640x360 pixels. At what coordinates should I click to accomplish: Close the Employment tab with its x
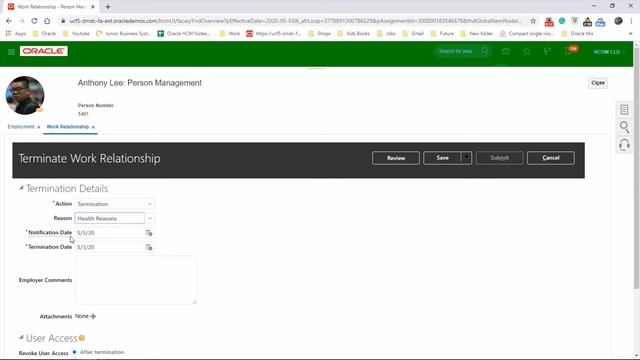pos(39,127)
